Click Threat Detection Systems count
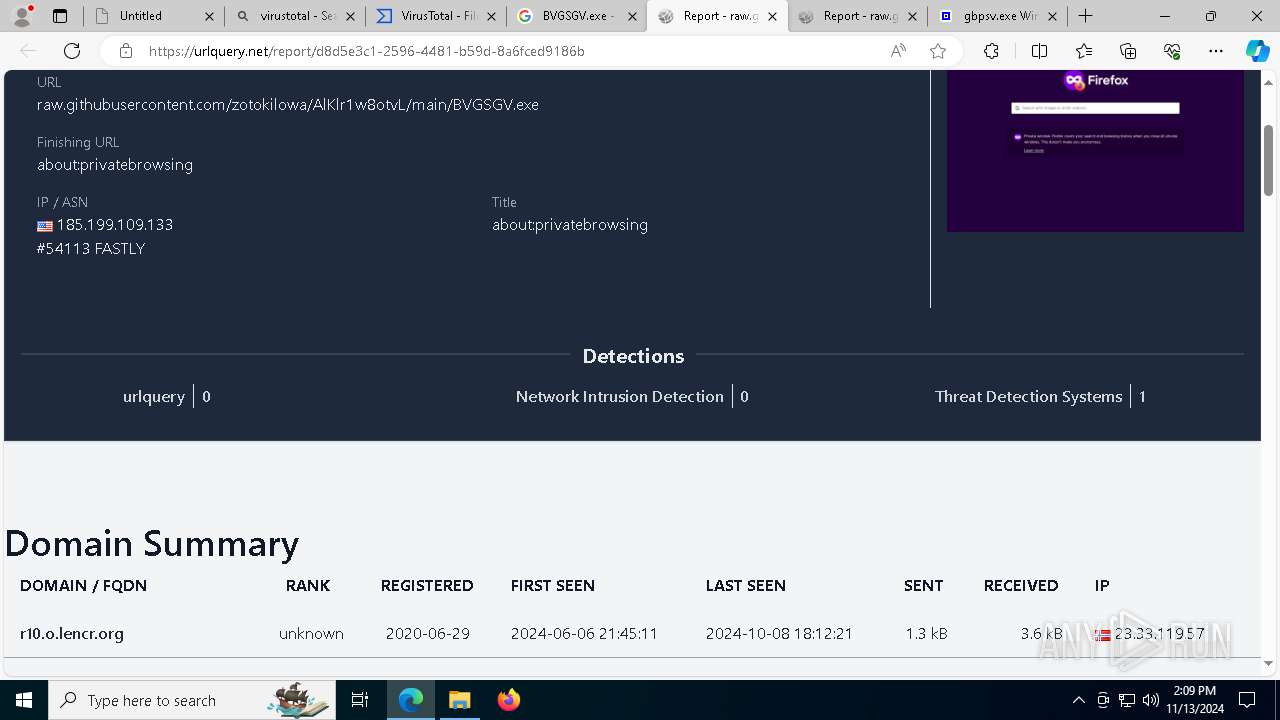The image size is (1280, 720). (x=1142, y=397)
